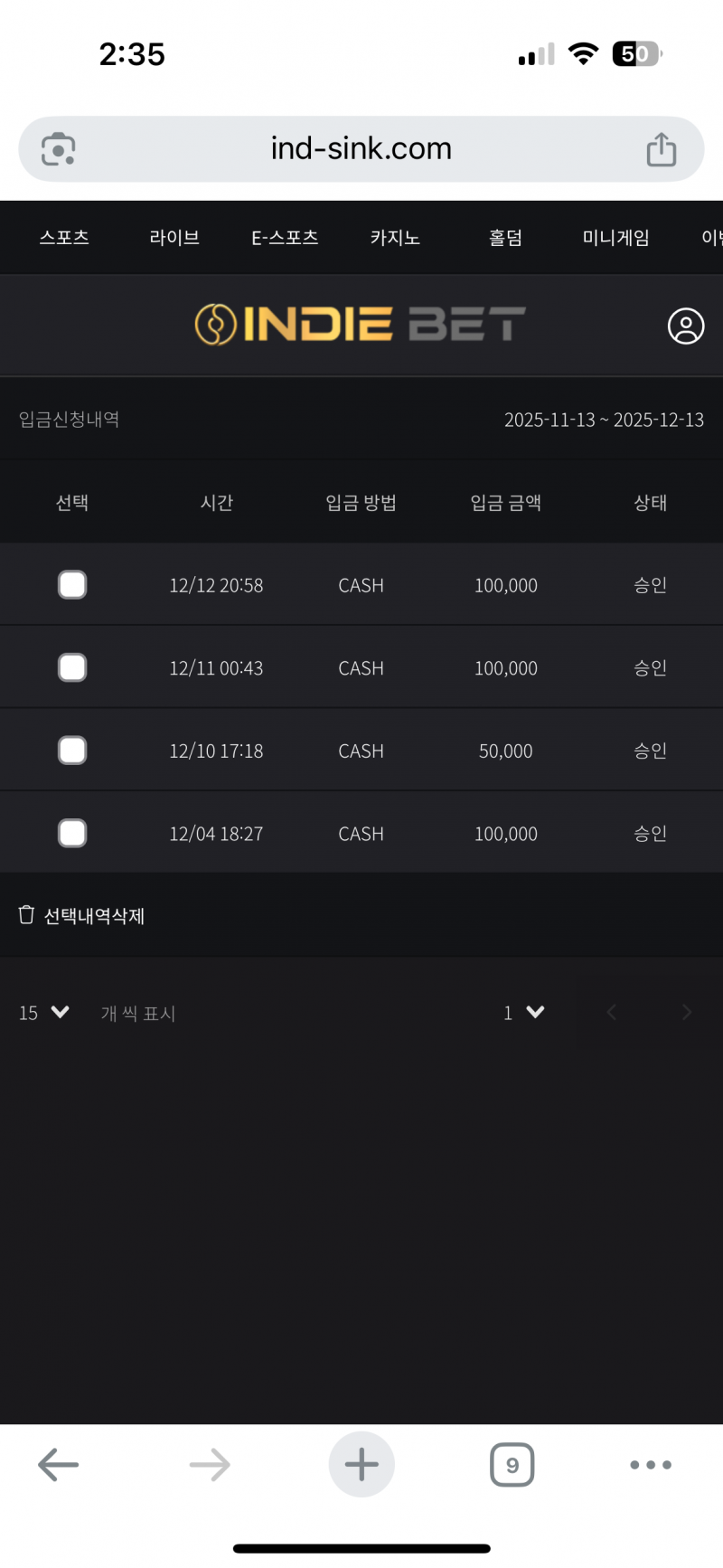Open the 15 rows-per-page dropdown
723x1568 pixels.
[44, 1013]
